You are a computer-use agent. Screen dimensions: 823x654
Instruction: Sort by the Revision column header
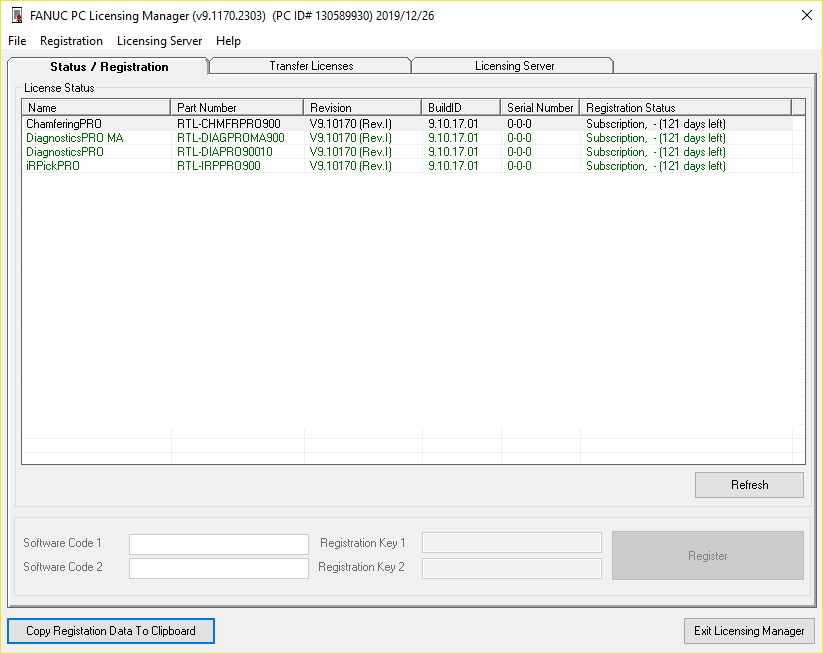tap(362, 108)
